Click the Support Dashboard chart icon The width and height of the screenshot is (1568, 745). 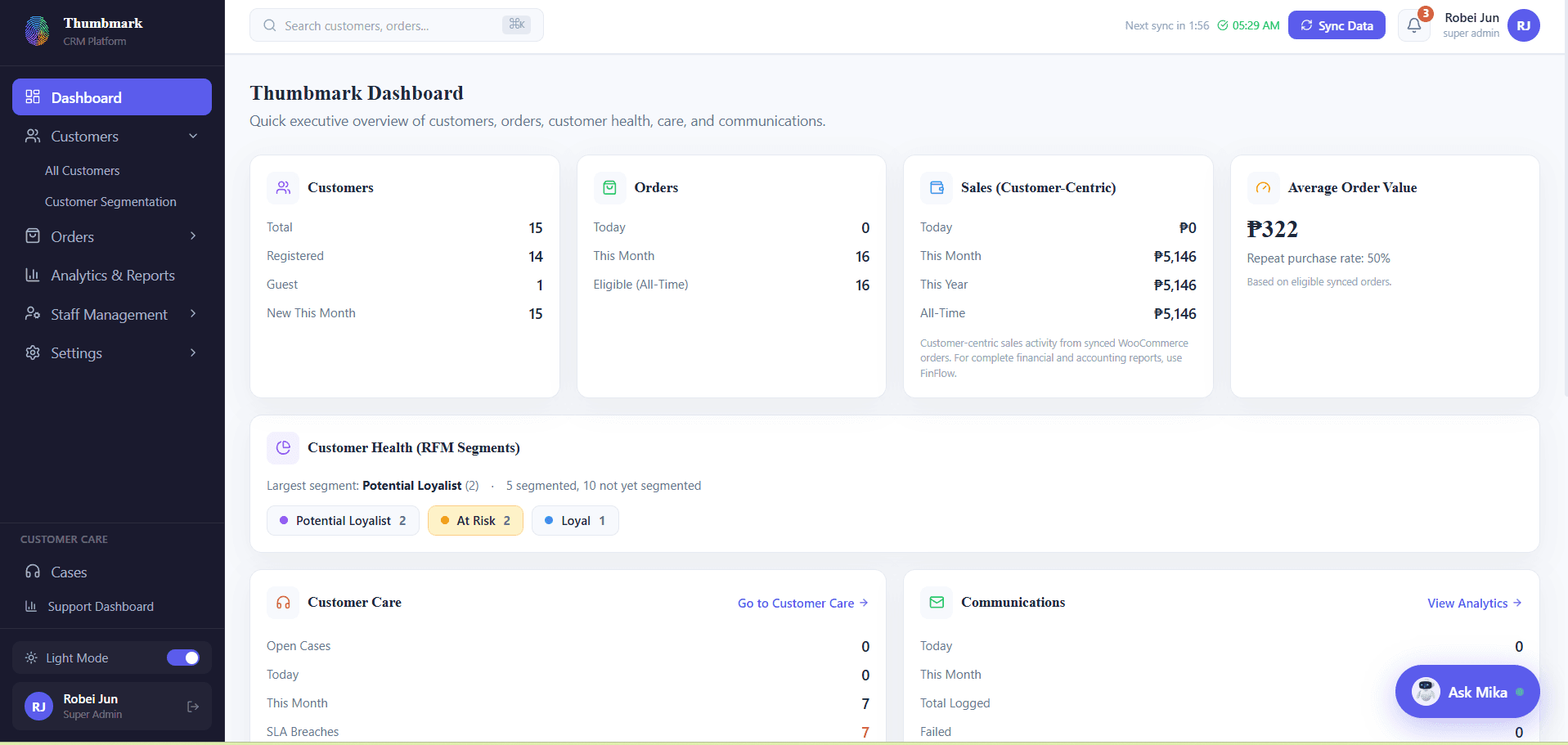pyautogui.click(x=31, y=606)
